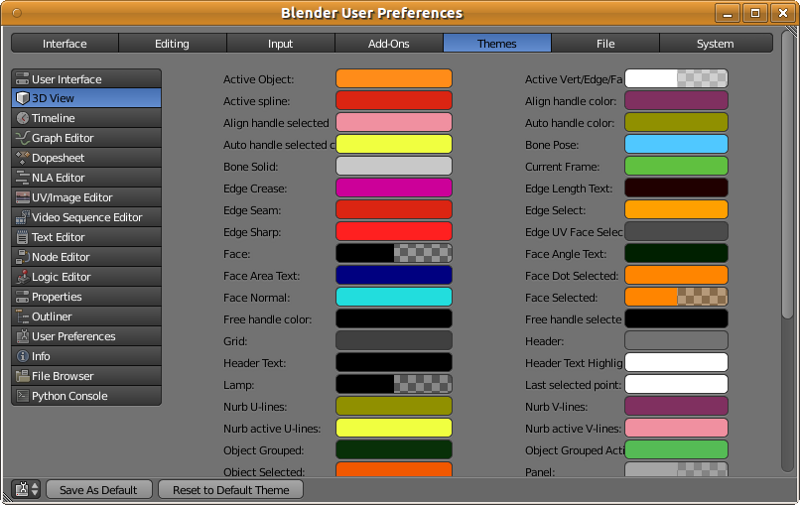Change the Current Frame green swatch
This screenshot has height=505, width=800.
(x=676, y=166)
